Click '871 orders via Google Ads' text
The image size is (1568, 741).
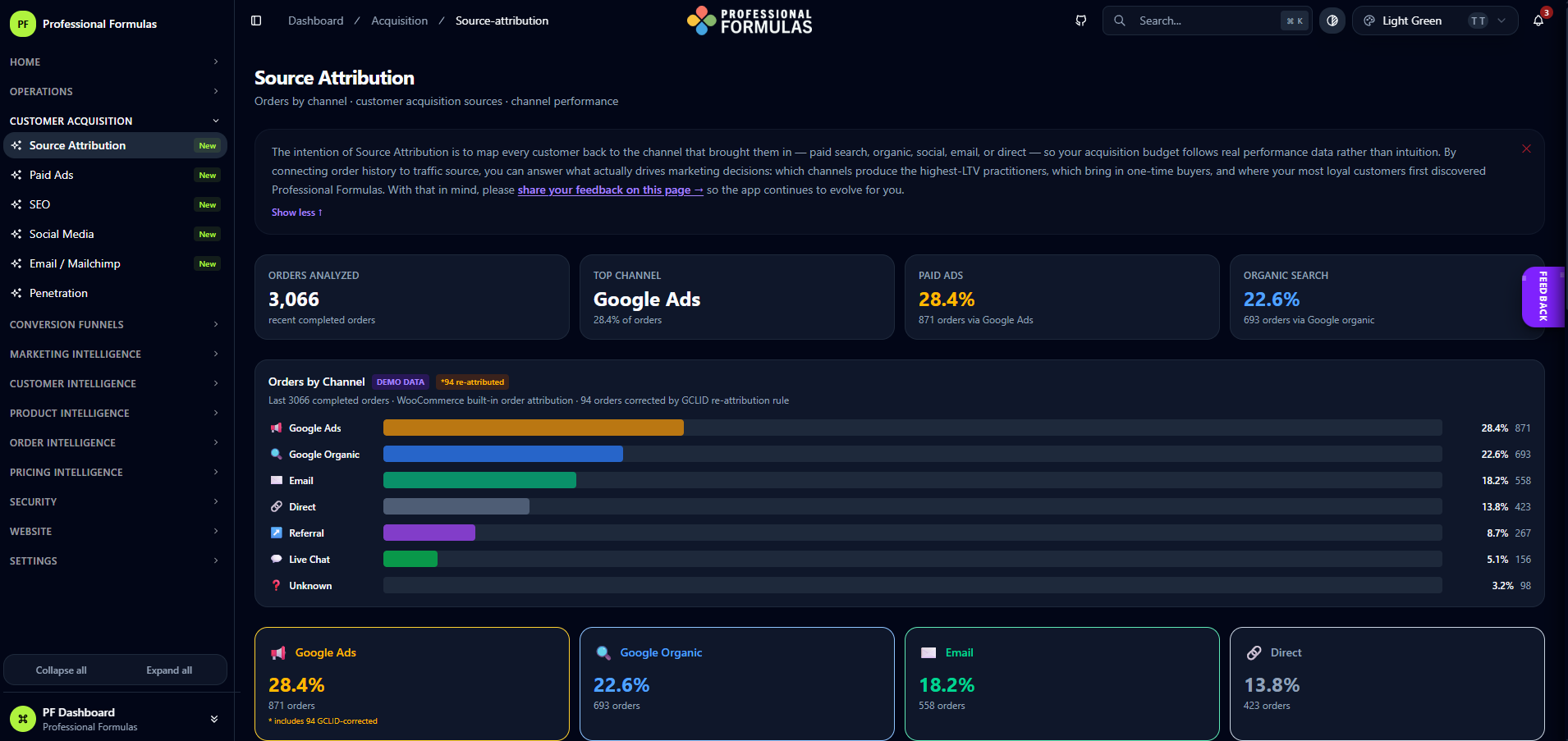pyautogui.click(x=976, y=320)
